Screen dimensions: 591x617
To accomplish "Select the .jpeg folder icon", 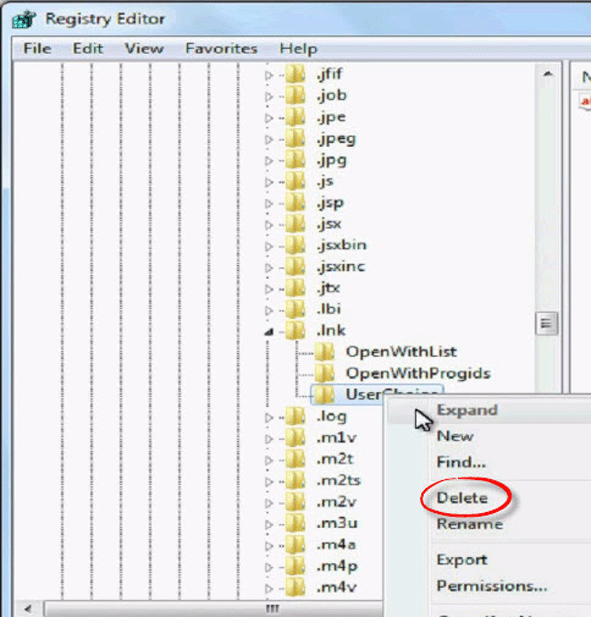I will pyautogui.click(x=296, y=138).
